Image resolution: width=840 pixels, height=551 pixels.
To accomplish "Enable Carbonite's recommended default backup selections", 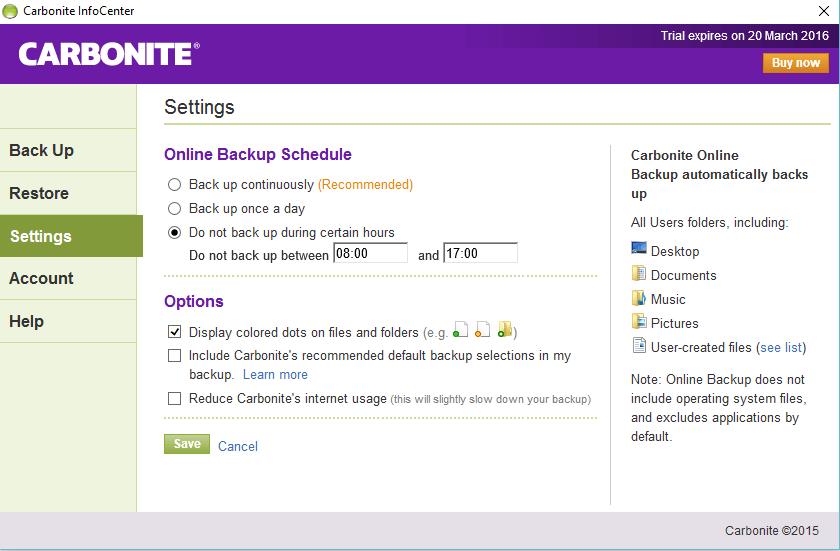I will coord(174,356).
